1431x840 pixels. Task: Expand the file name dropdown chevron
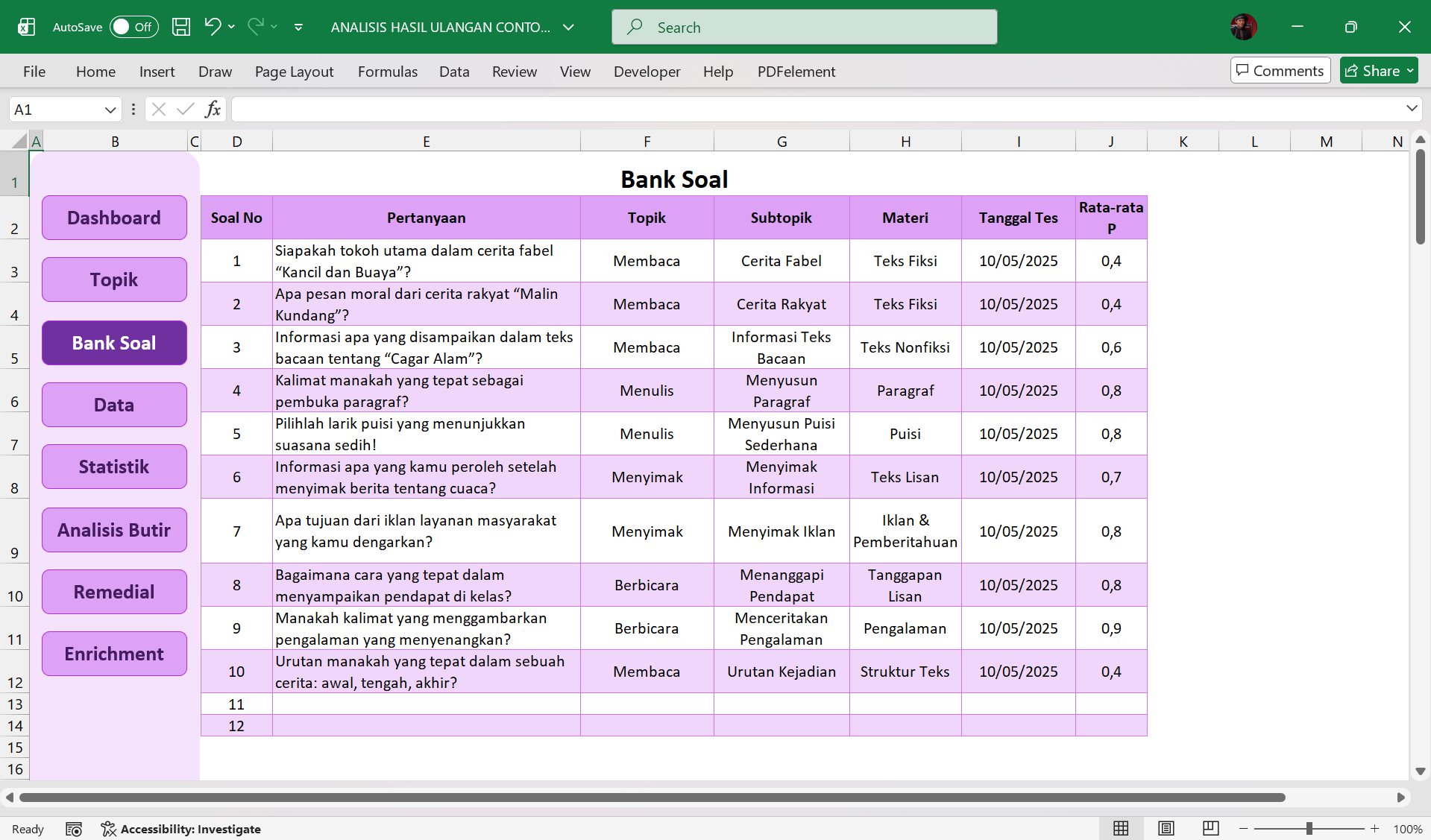tap(568, 27)
